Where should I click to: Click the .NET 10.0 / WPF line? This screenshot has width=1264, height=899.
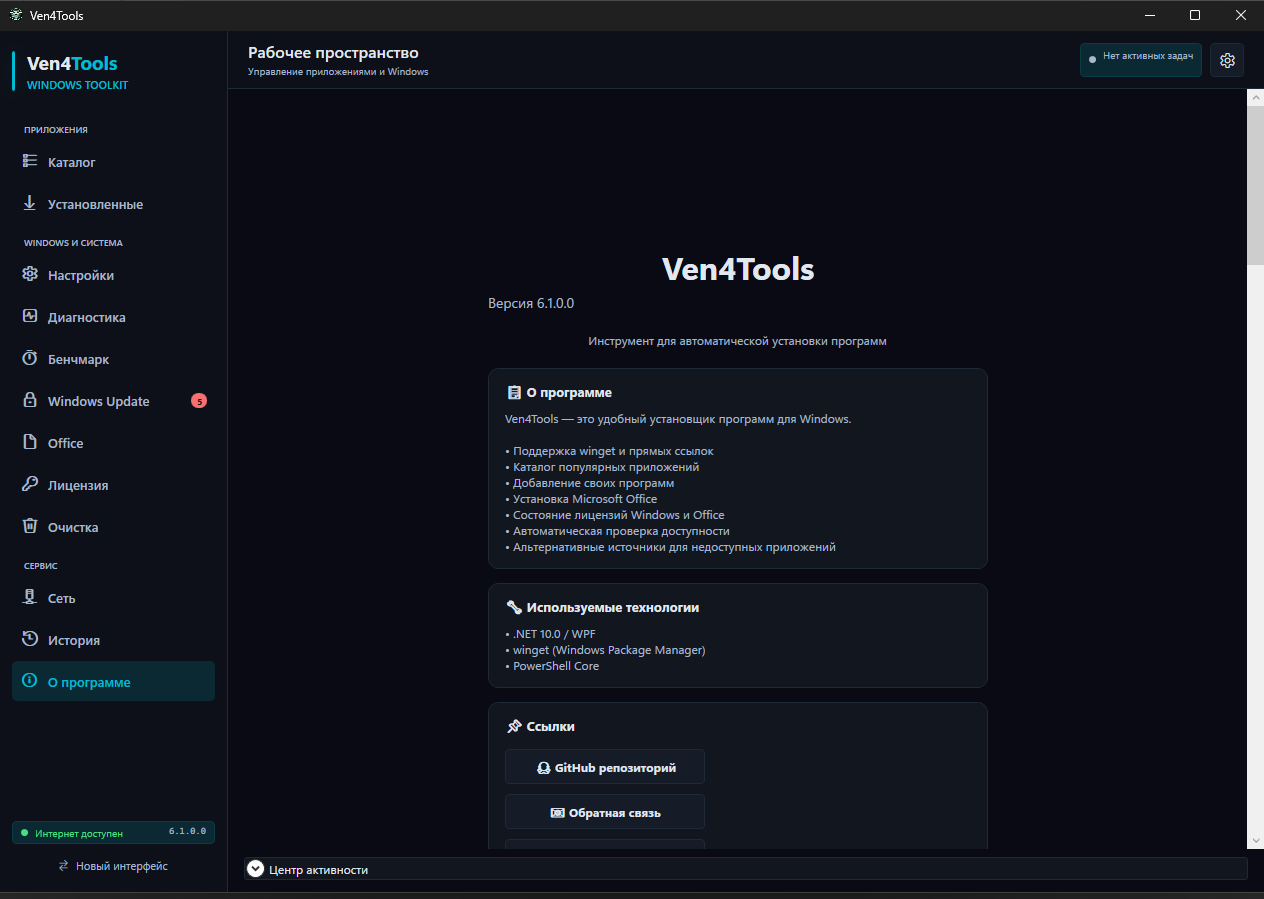pyautogui.click(x=550, y=634)
